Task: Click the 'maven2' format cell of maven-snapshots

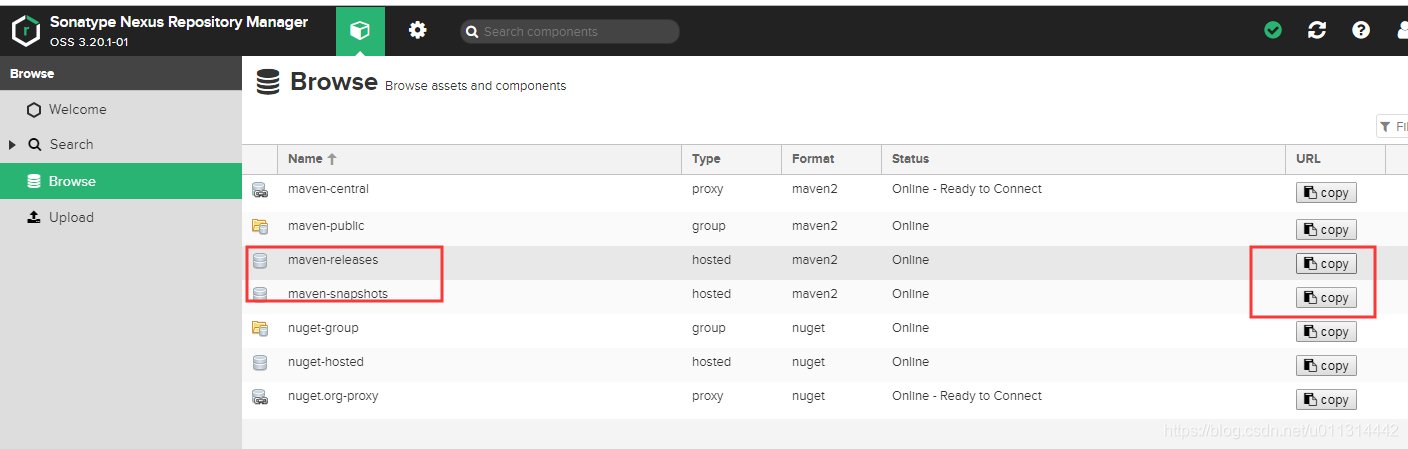Action: click(x=815, y=294)
